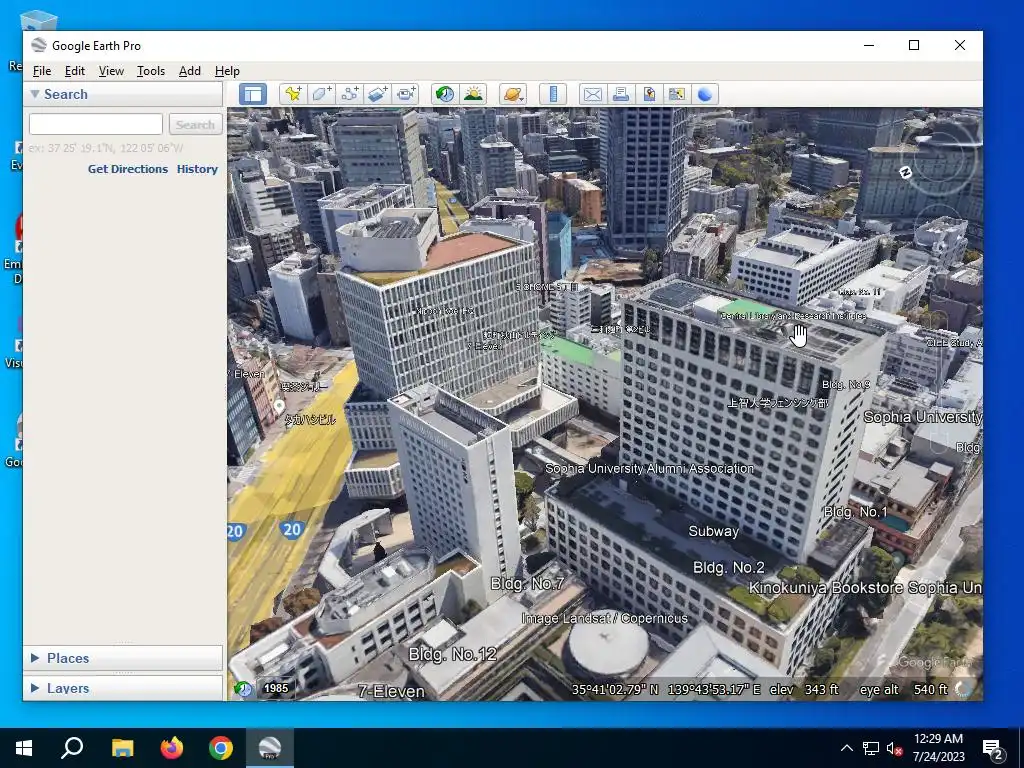Save image toolbar button
The width and height of the screenshot is (1024, 768).
coord(648,94)
